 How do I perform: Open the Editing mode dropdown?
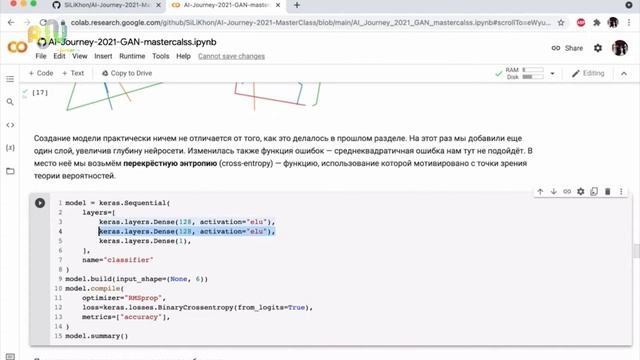tap(588, 73)
